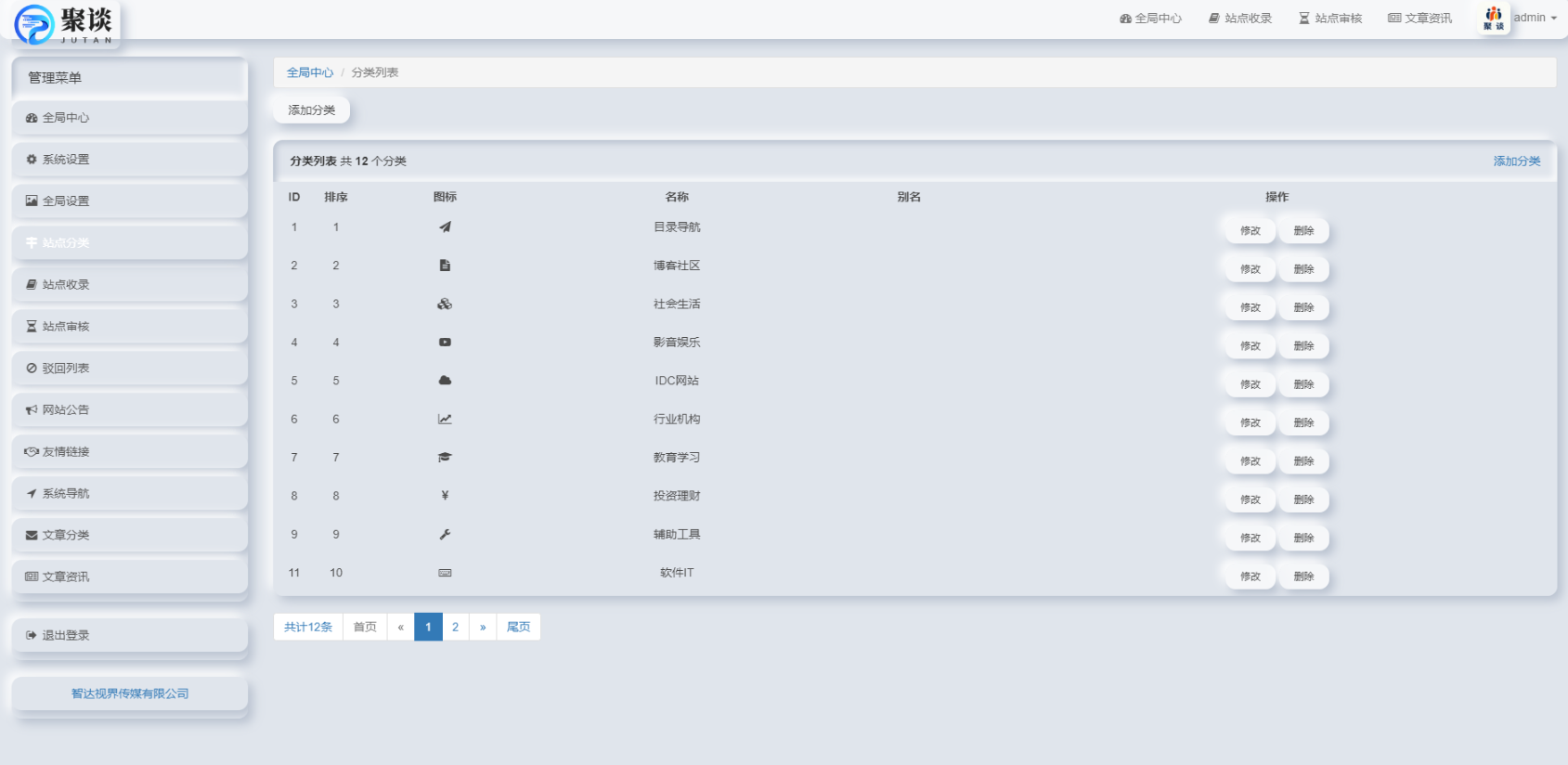The height and width of the screenshot is (765, 1568).
Task: Click the wrench icon for 辅助工具
Action: pyautogui.click(x=445, y=535)
